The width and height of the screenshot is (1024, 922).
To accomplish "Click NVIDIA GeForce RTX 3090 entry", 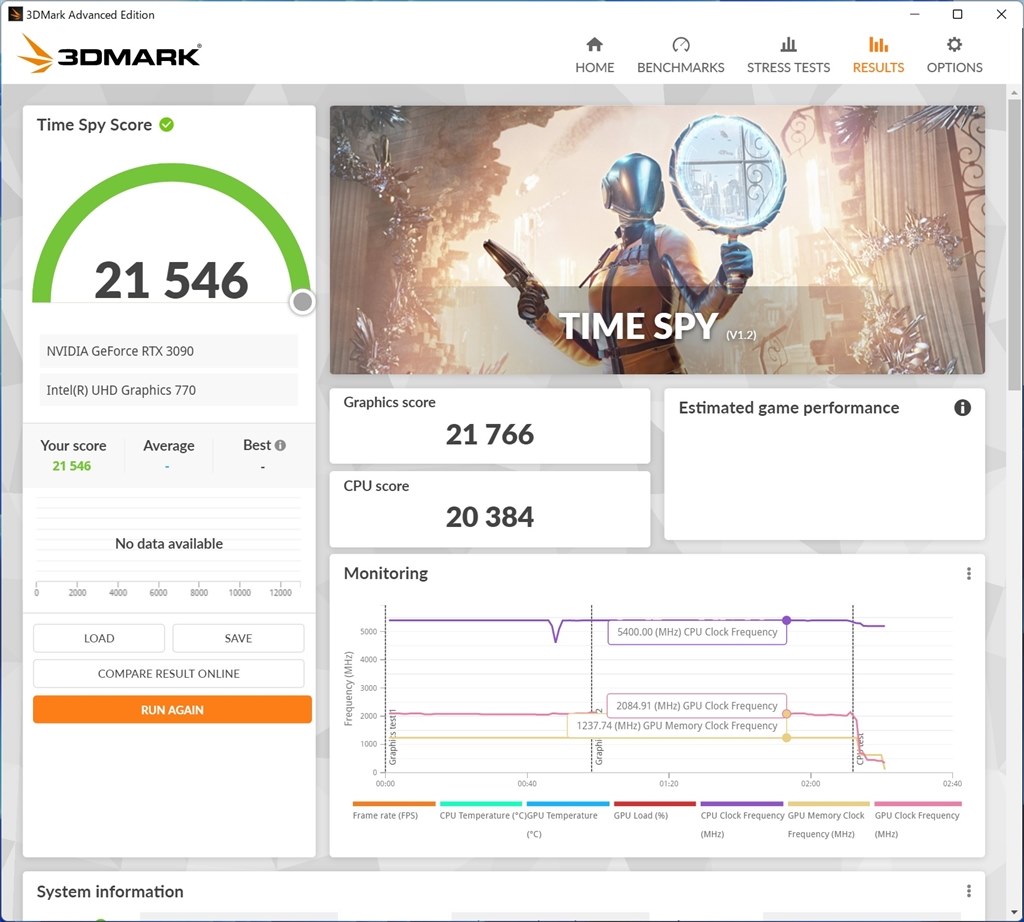I will [168, 351].
